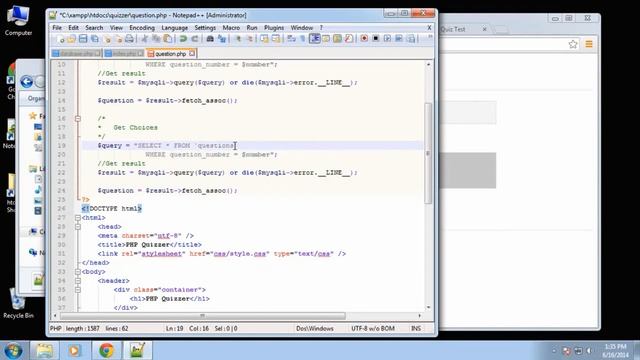Screen dimensions: 640x360
Task: Close the question.php tab via its X
Action: 192,53
